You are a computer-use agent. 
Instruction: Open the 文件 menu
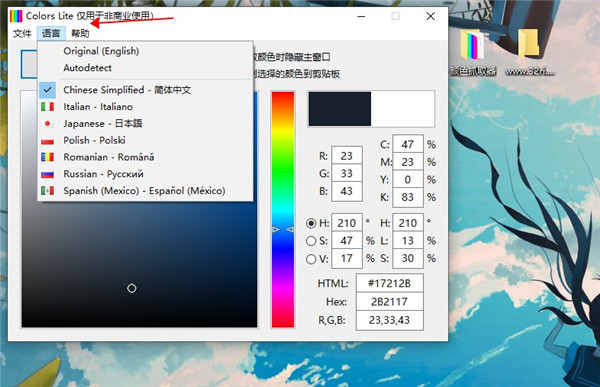22,33
